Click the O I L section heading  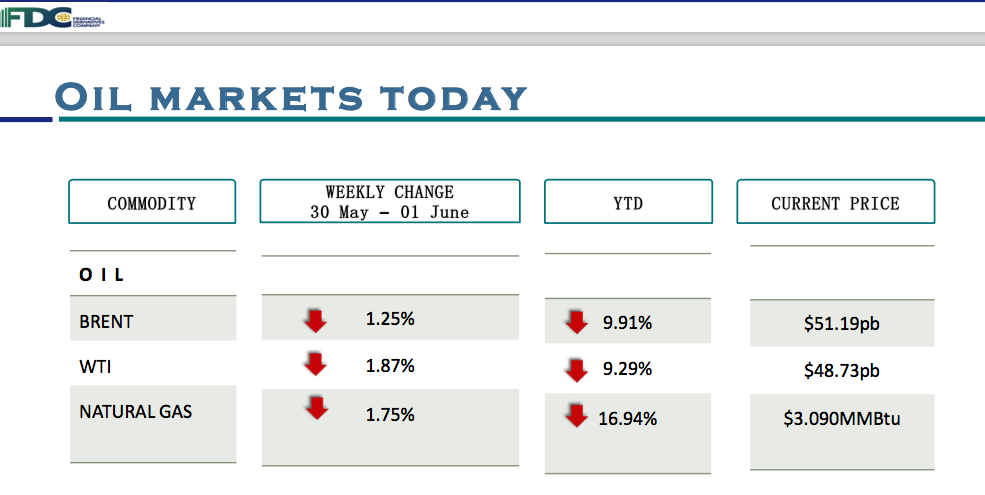tap(101, 274)
